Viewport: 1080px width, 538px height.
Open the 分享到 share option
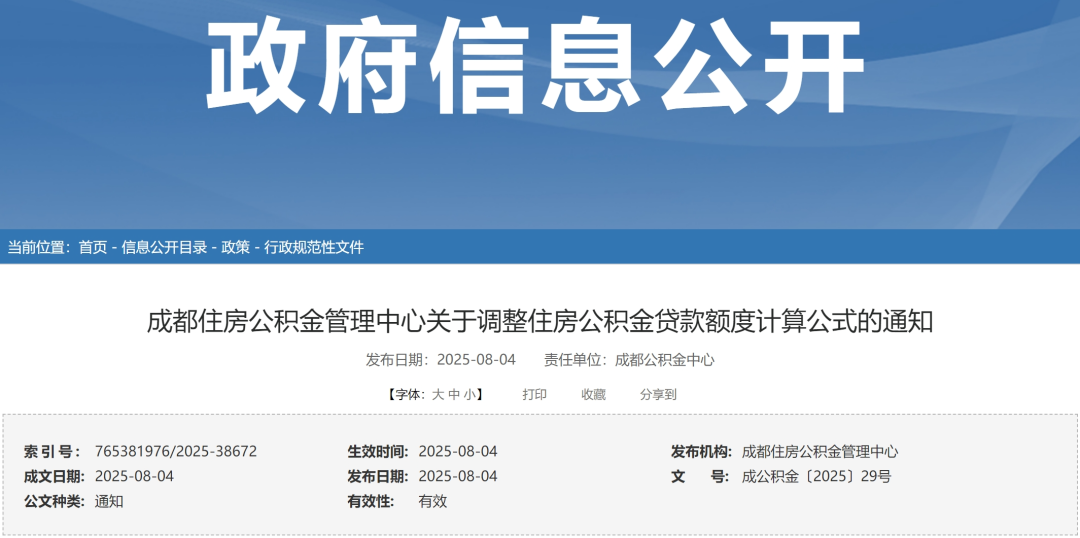[658, 395]
